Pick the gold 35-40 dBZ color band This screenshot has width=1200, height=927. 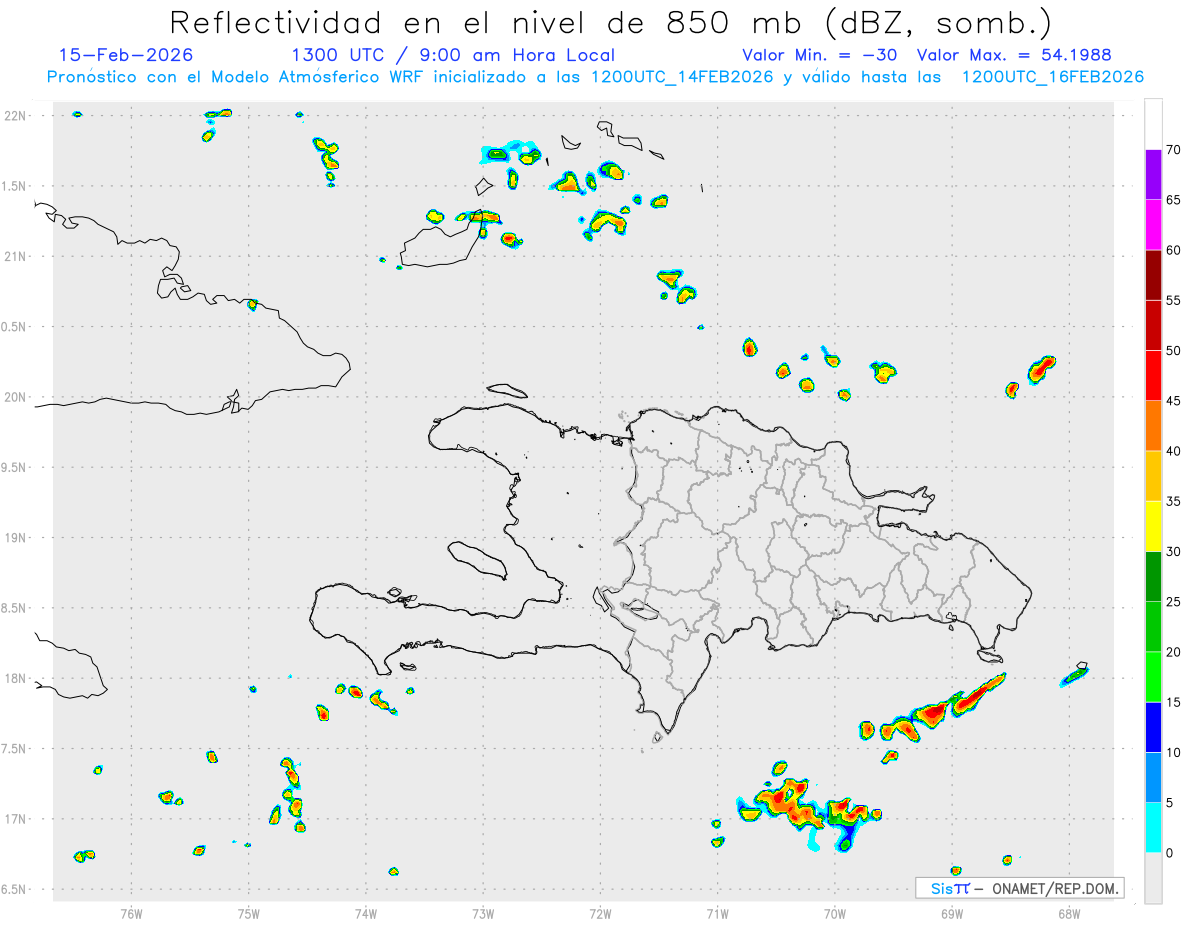click(x=1153, y=476)
